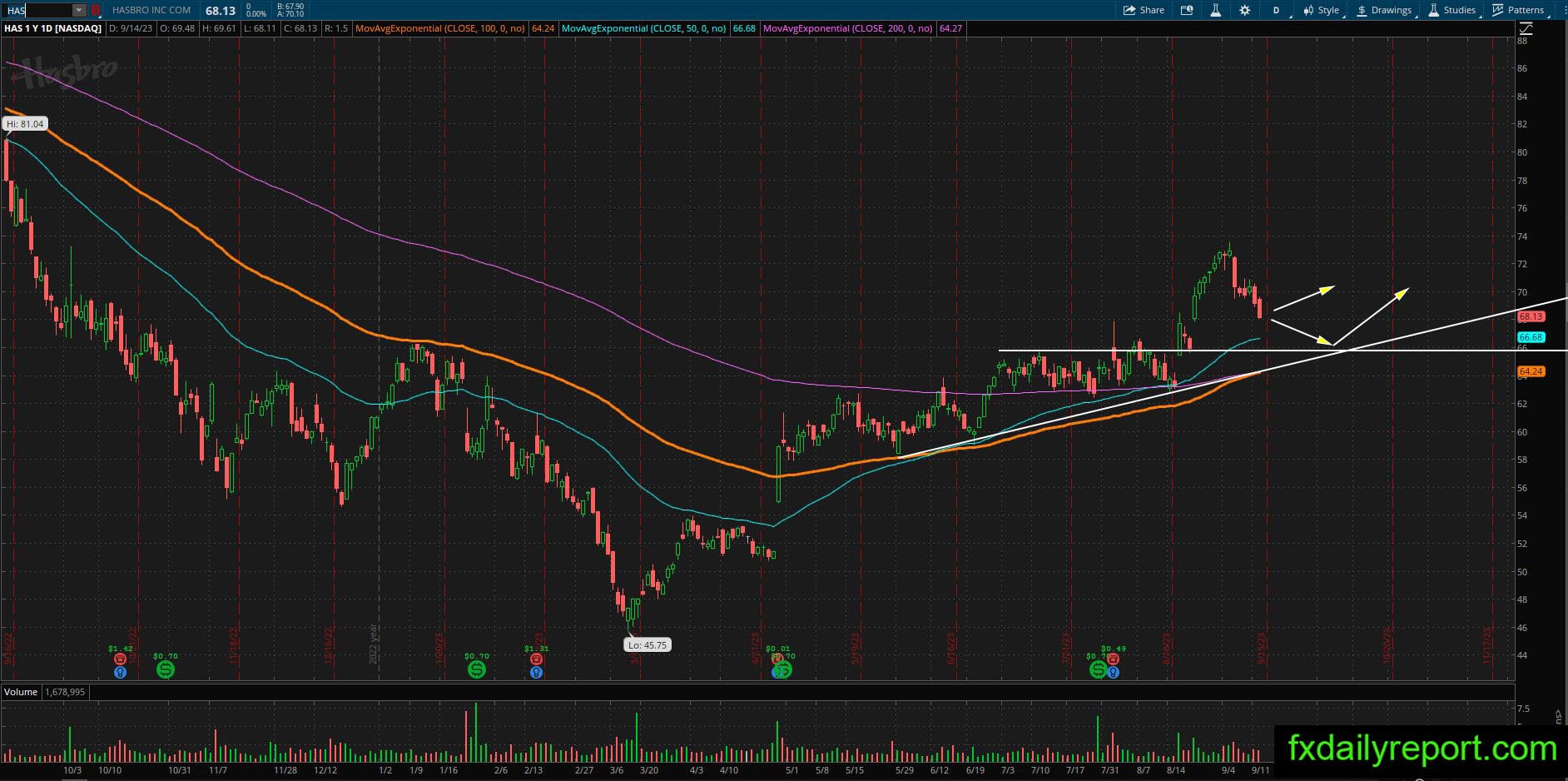Open the Drawings menu
The image size is (1568, 781).
tap(1384, 10)
